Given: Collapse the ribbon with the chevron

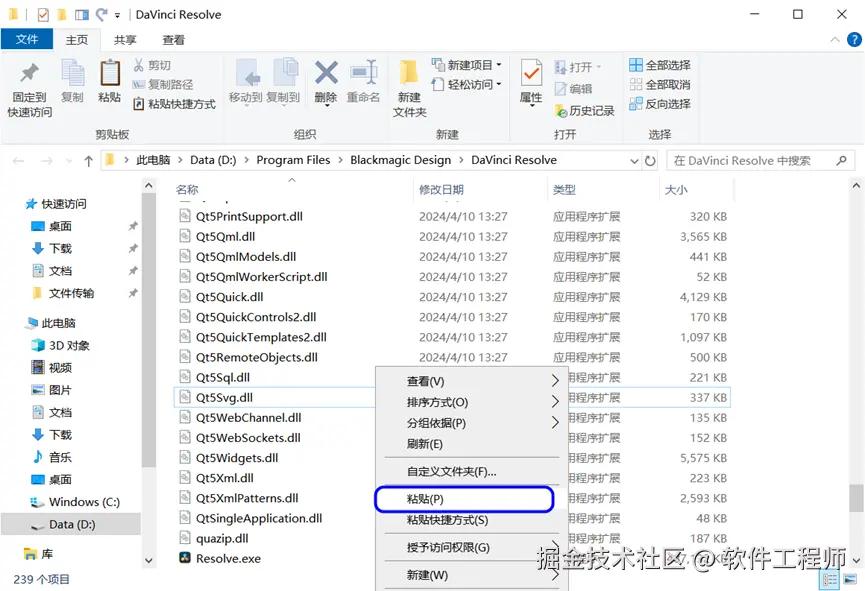Looking at the screenshot, I should coord(835,40).
